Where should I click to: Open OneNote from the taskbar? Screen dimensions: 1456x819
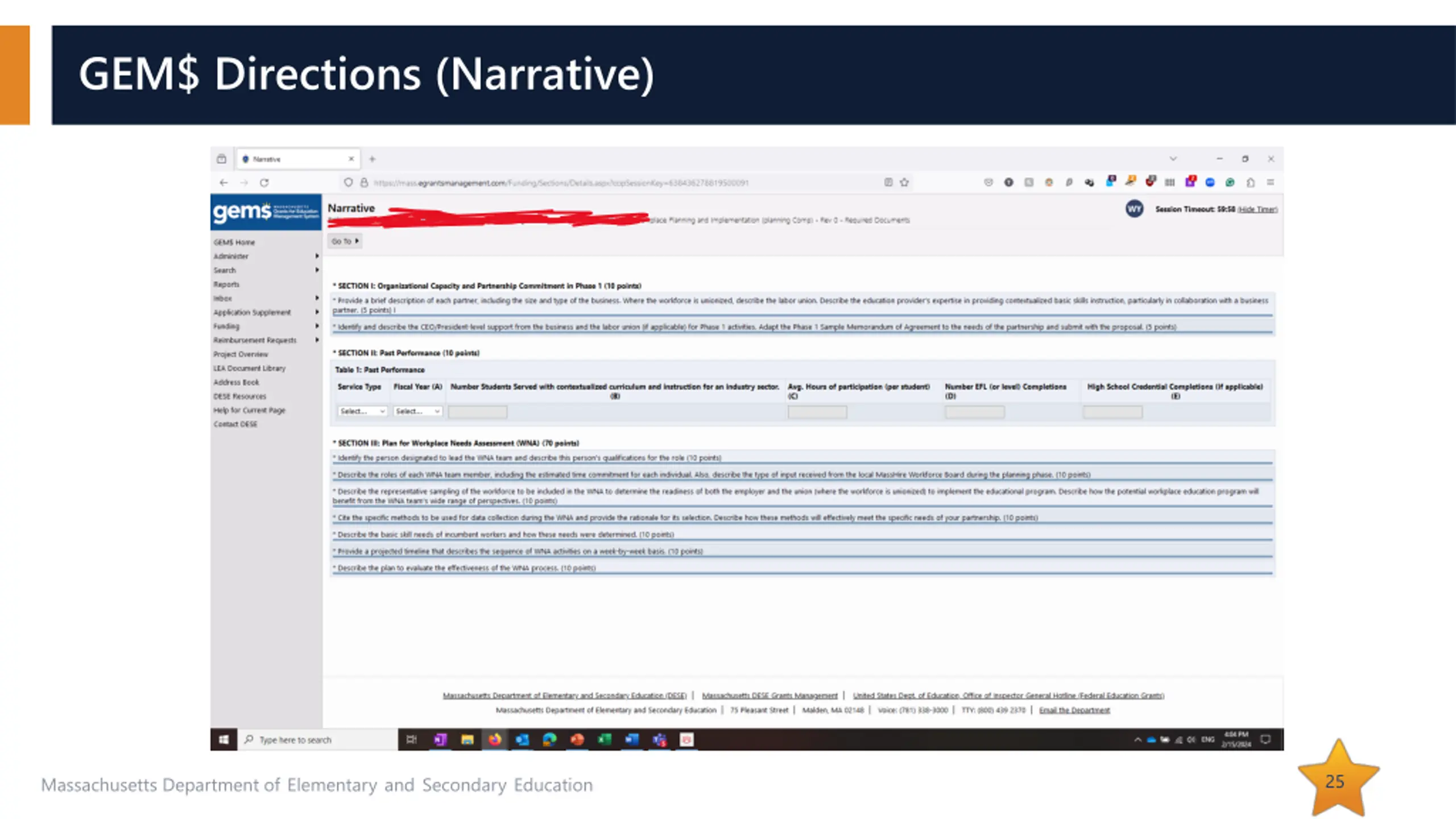pyautogui.click(x=440, y=739)
